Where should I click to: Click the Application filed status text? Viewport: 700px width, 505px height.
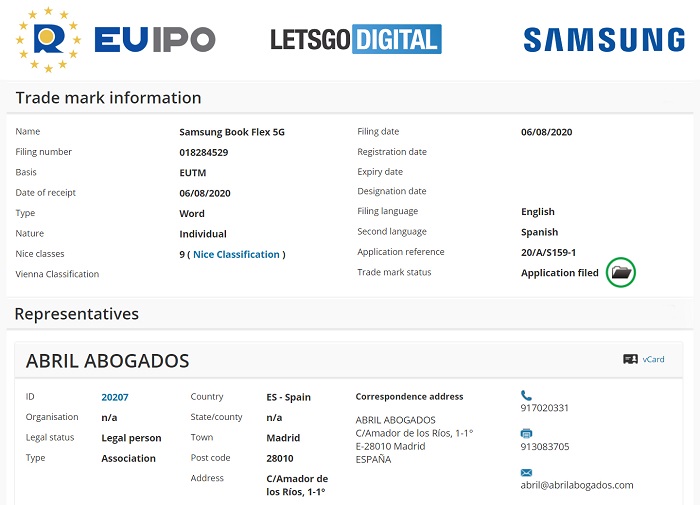click(x=560, y=273)
